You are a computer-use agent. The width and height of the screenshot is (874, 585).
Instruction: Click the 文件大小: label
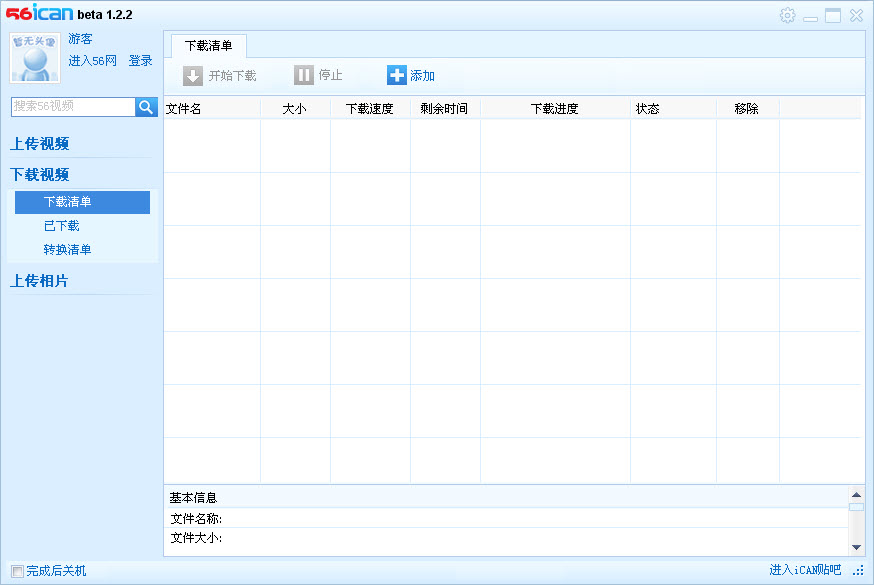[x=196, y=538]
